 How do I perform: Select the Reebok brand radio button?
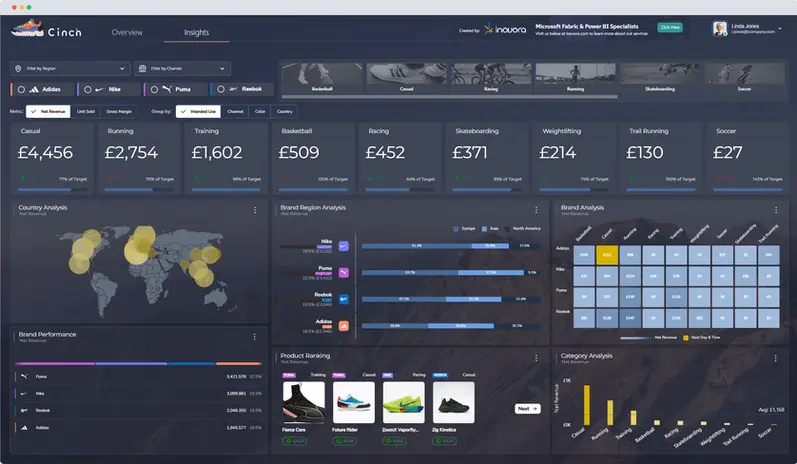pyautogui.click(x=221, y=89)
